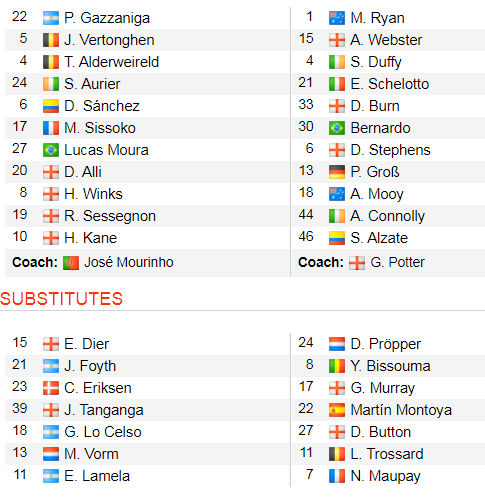Click Spain flag beside Martín Montoya
This screenshot has width=485, height=499.
point(337,410)
